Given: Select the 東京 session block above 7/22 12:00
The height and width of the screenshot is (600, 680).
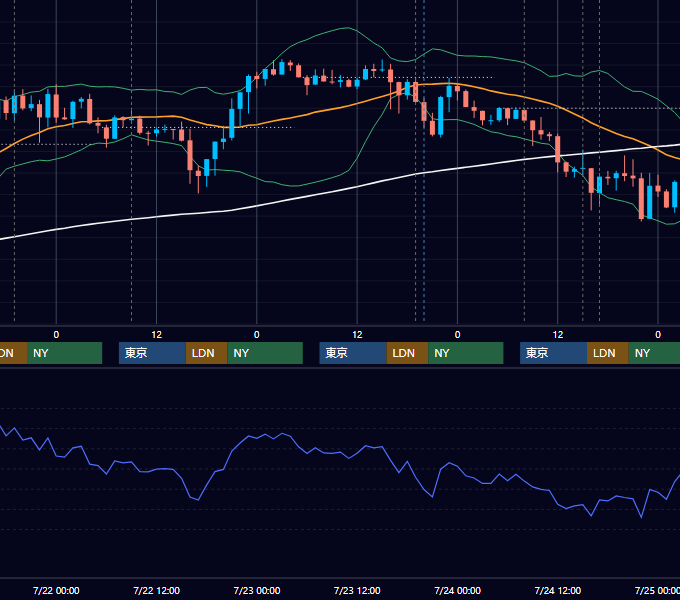Looking at the screenshot, I should (x=153, y=353).
